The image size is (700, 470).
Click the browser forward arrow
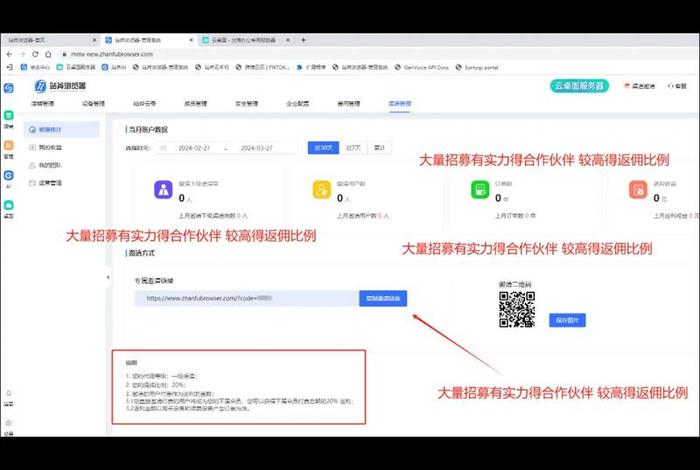22,54
